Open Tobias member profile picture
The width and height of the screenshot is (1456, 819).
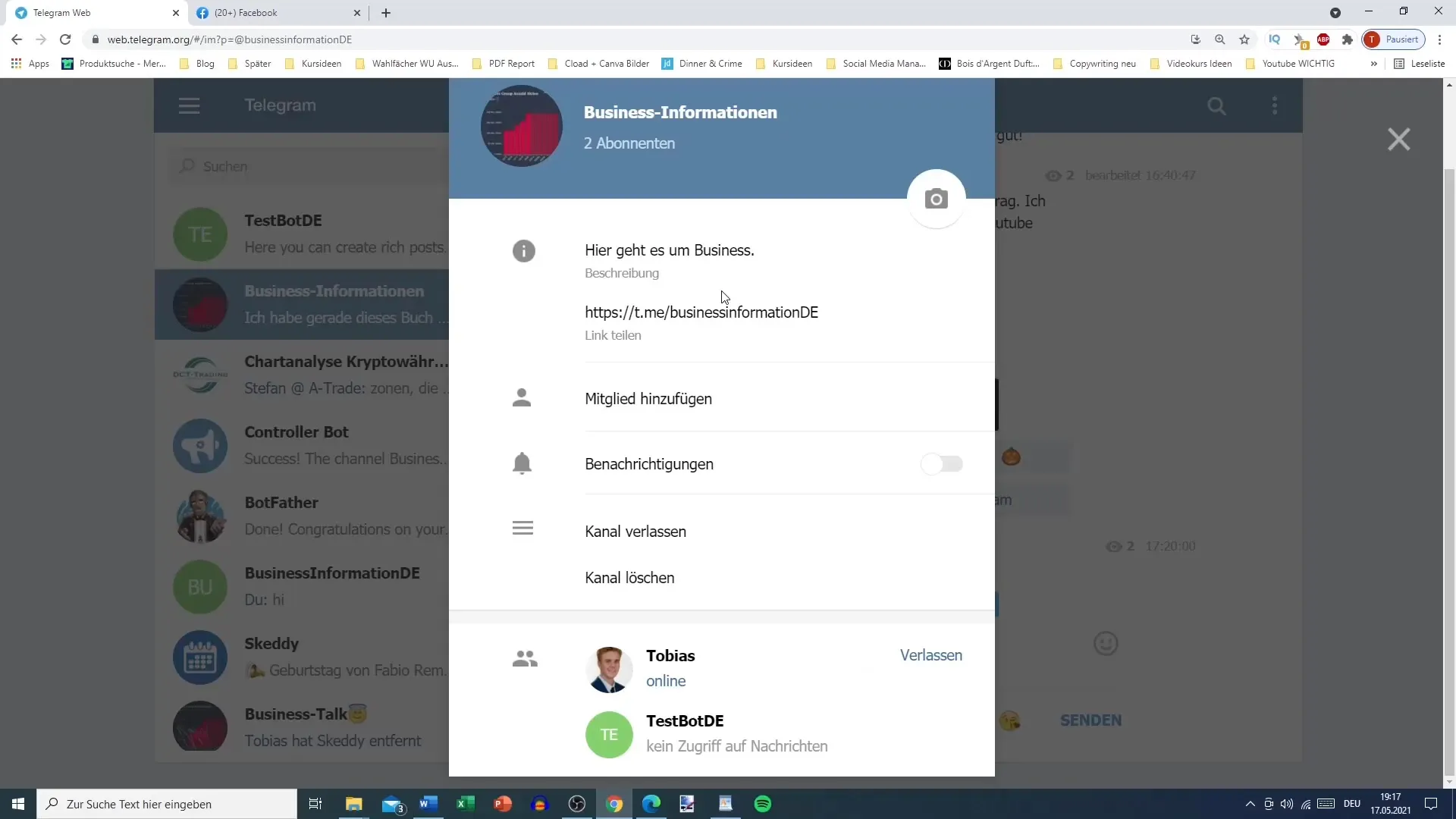[x=609, y=670]
